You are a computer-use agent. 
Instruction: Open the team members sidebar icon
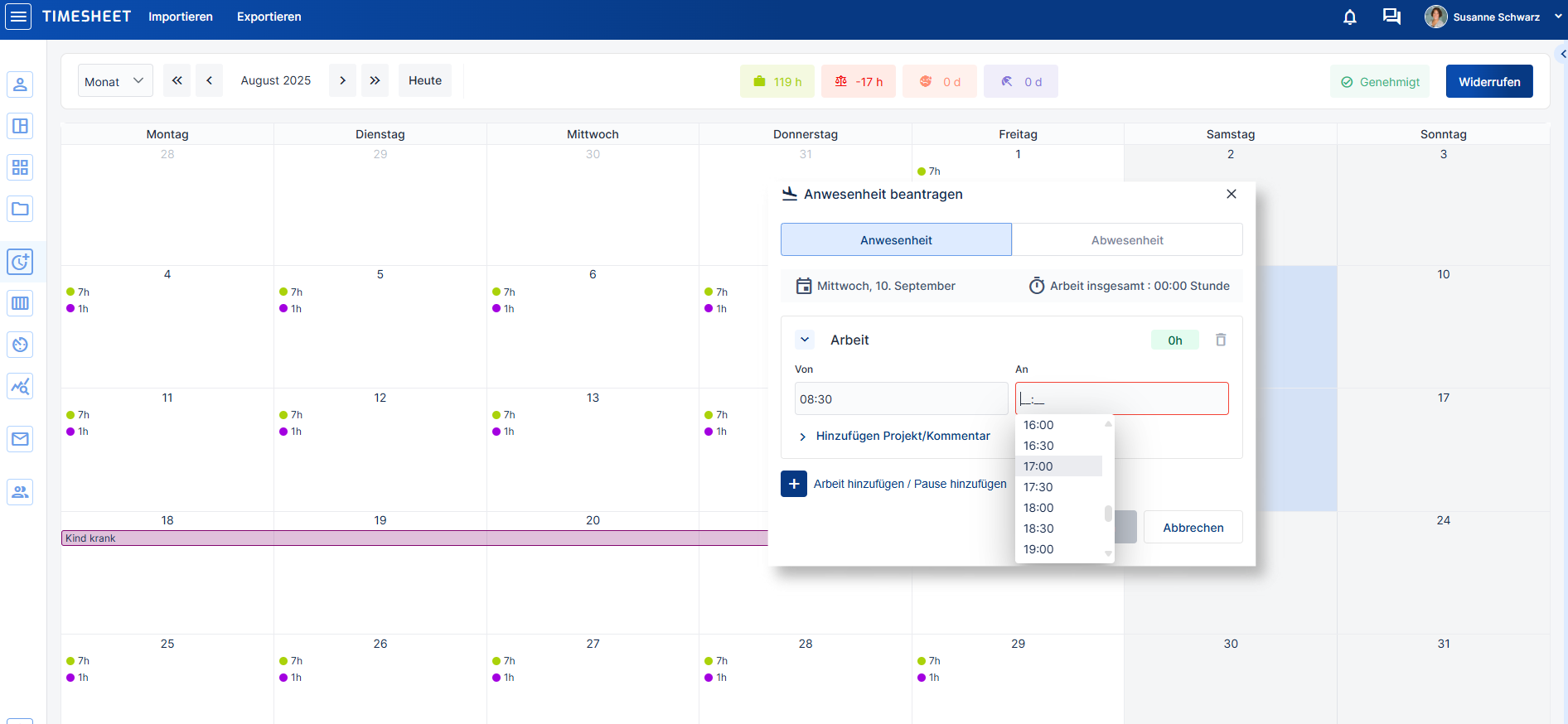(x=20, y=492)
